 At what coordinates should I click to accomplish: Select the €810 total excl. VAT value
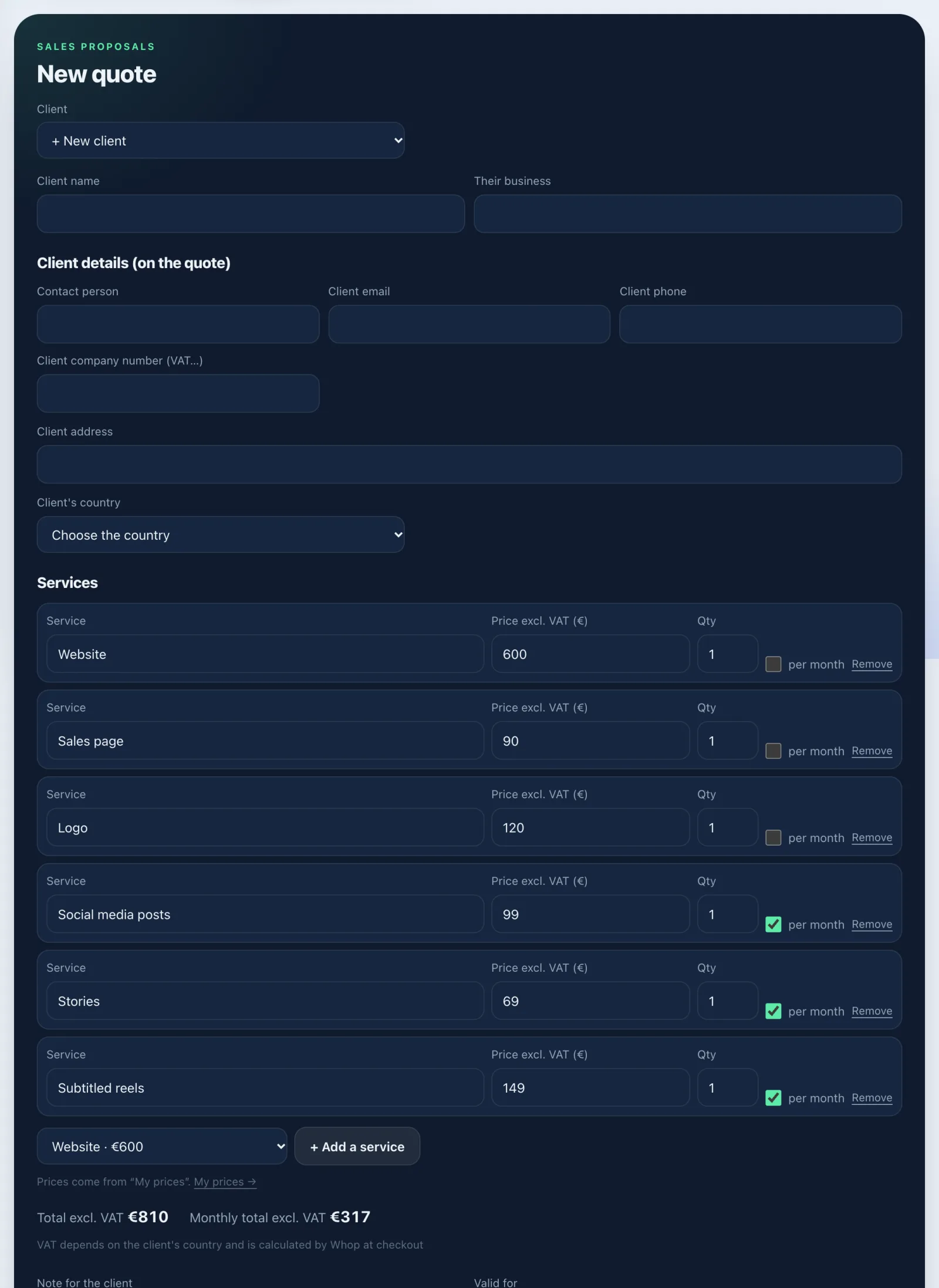pos(148,1217)
